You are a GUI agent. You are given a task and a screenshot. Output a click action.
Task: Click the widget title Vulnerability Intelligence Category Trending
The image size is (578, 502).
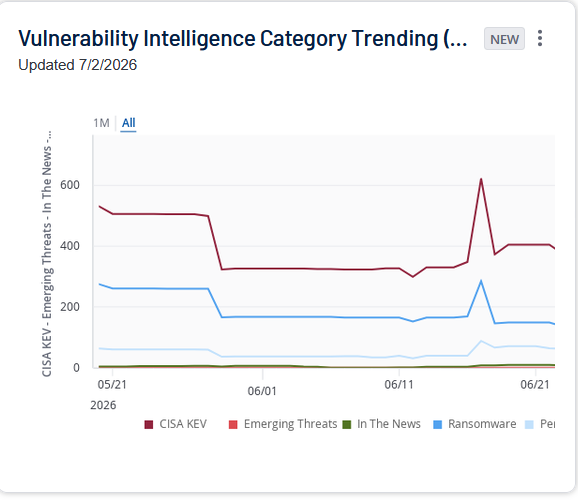point(243,39)
